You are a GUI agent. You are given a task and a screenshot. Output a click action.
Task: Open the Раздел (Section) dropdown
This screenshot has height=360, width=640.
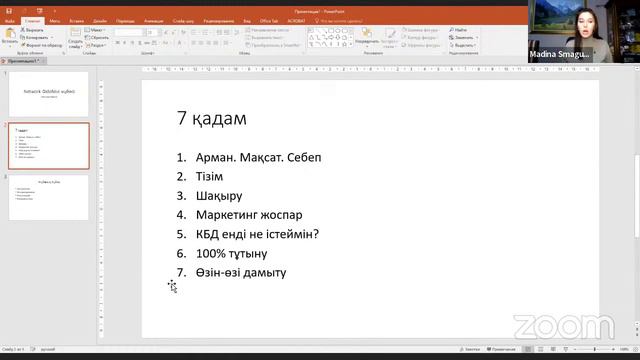96,45
